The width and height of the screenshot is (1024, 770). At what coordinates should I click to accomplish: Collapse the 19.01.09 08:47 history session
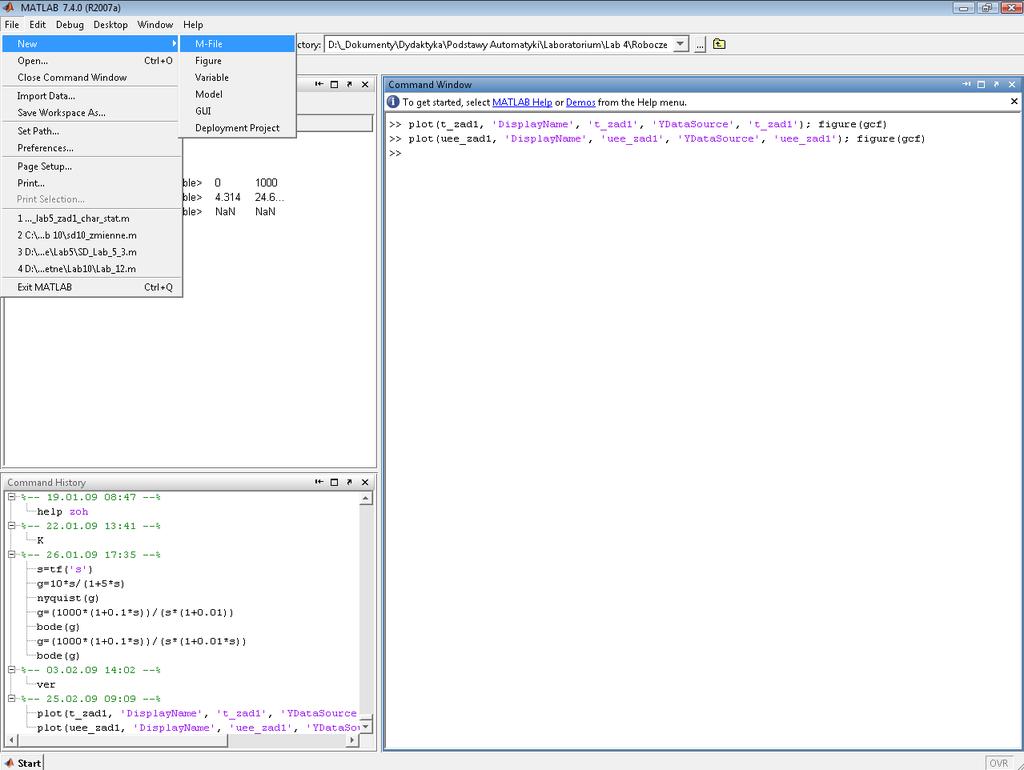(x=11, y=497)
